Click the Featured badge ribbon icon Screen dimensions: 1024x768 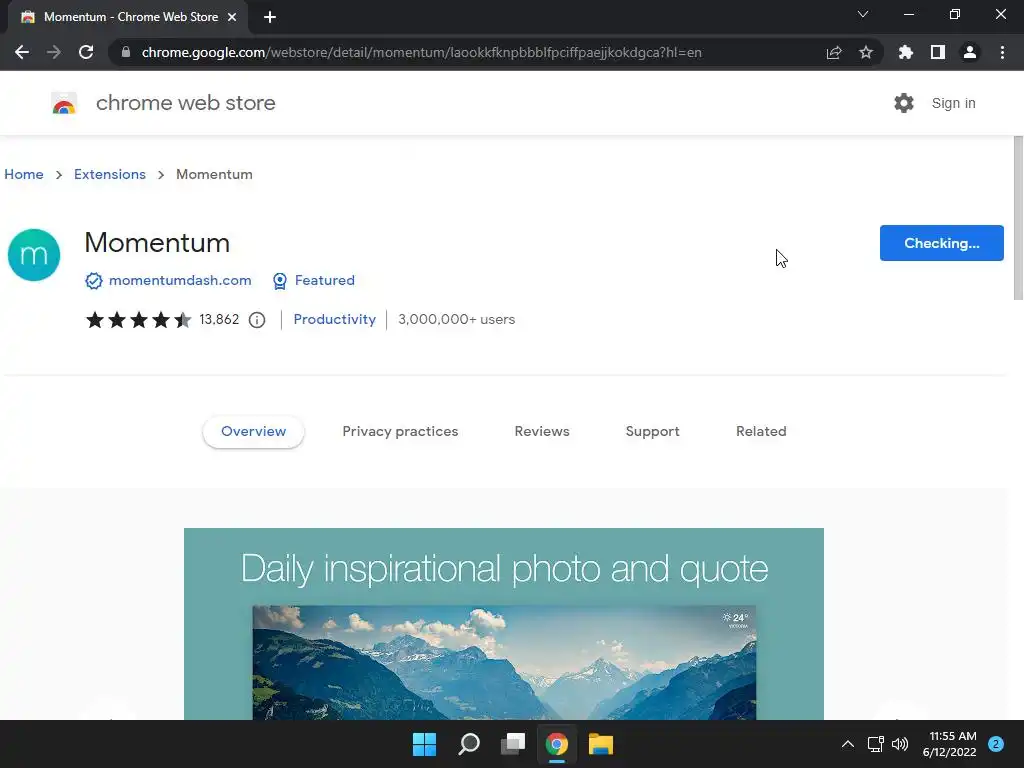pyautogui.click(x=280, y=281)
